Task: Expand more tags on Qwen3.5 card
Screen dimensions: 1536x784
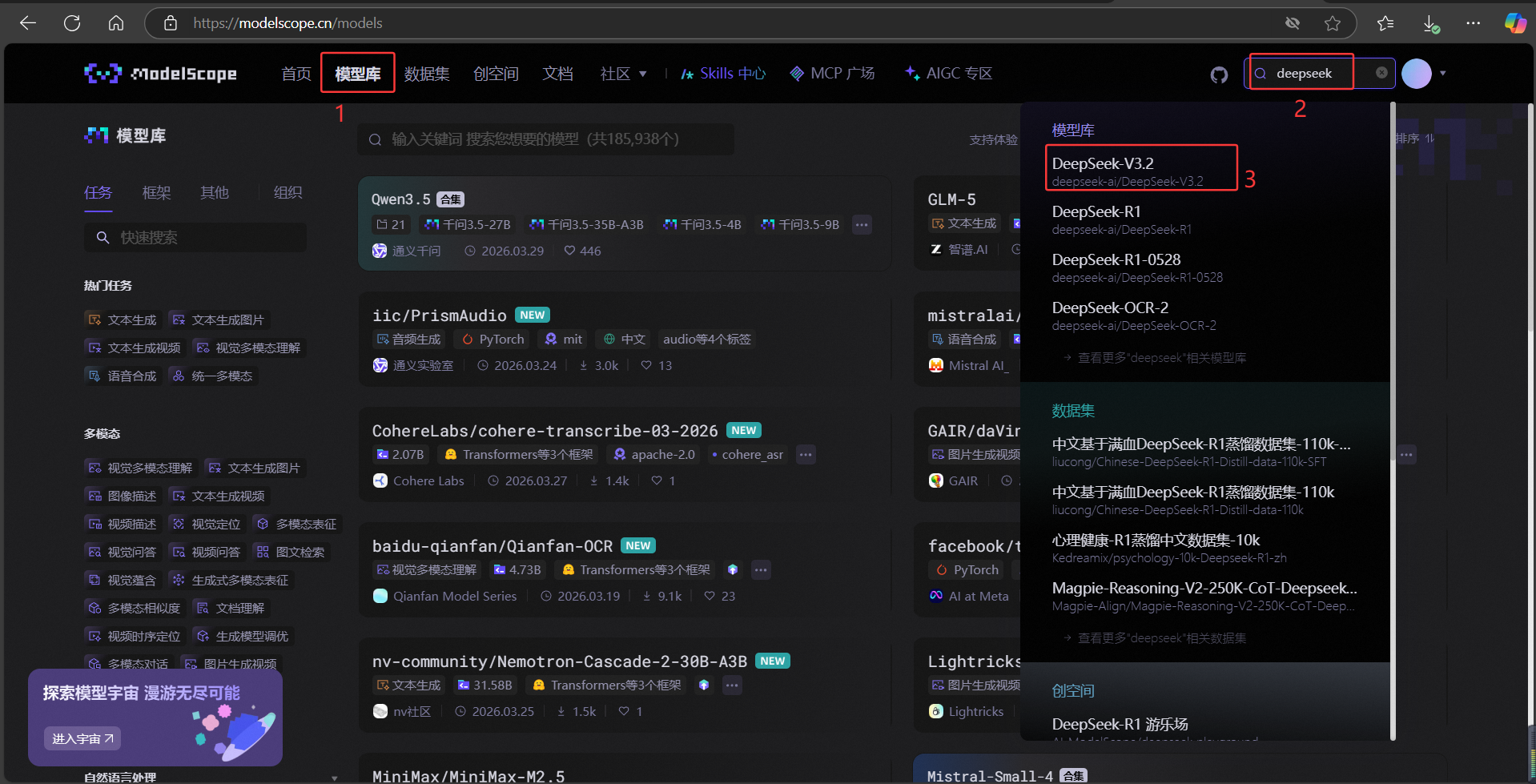Action: [x=862, y=224]
